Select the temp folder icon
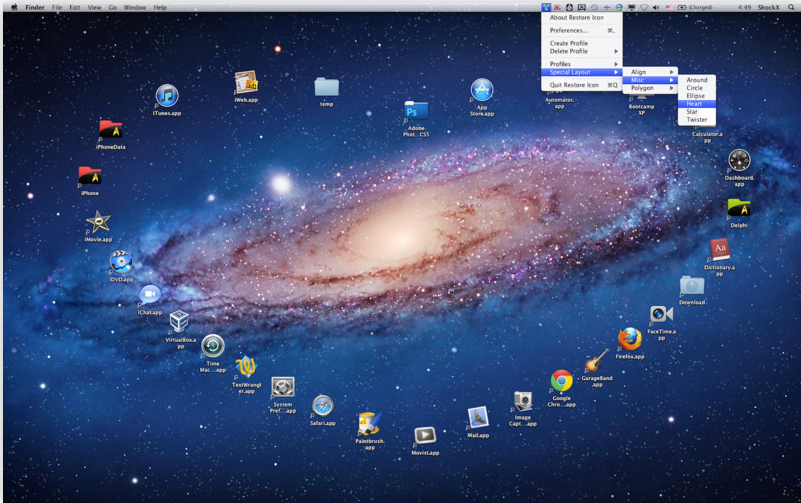This screenshot has width=801, height=503. [x=326, y=87]
